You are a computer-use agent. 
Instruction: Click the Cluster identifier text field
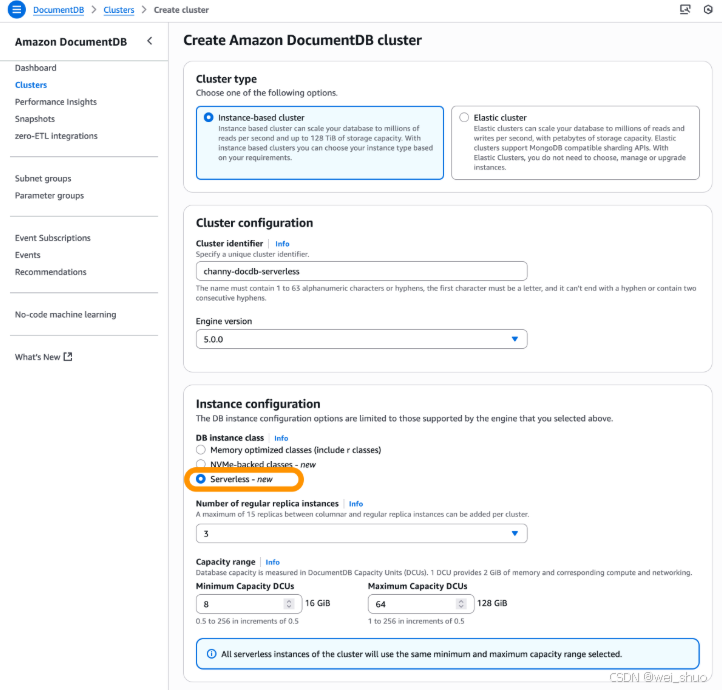[361, 271]
